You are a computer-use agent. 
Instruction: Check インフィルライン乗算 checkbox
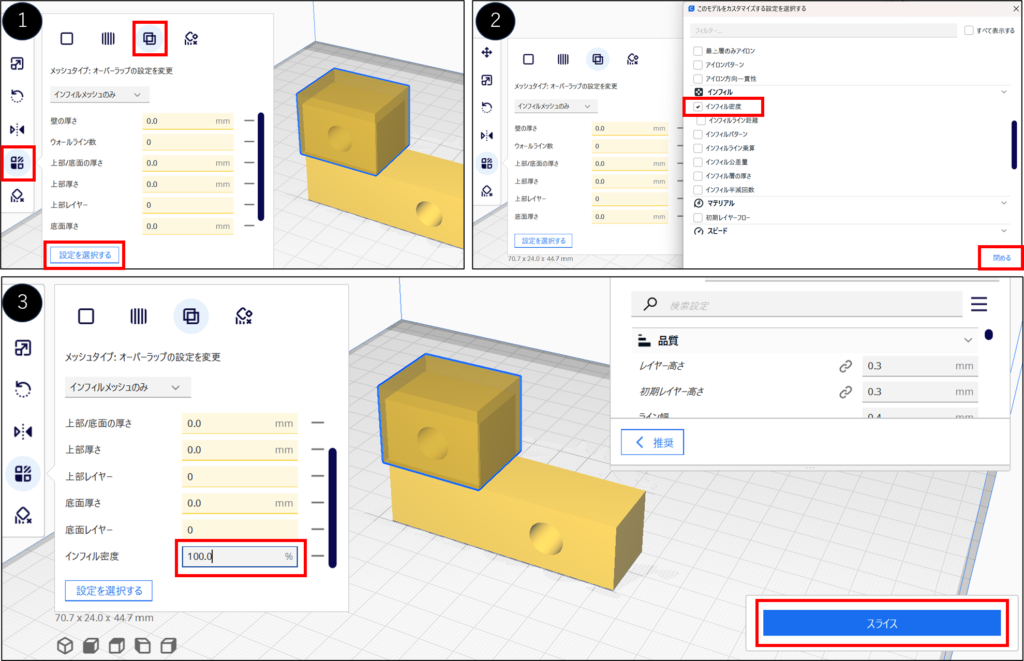coord(698,148)
